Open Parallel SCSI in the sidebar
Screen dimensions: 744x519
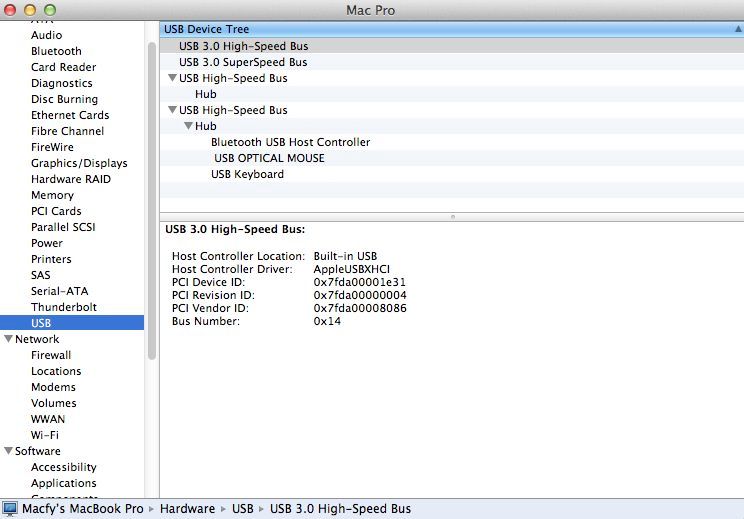[63, 227]
